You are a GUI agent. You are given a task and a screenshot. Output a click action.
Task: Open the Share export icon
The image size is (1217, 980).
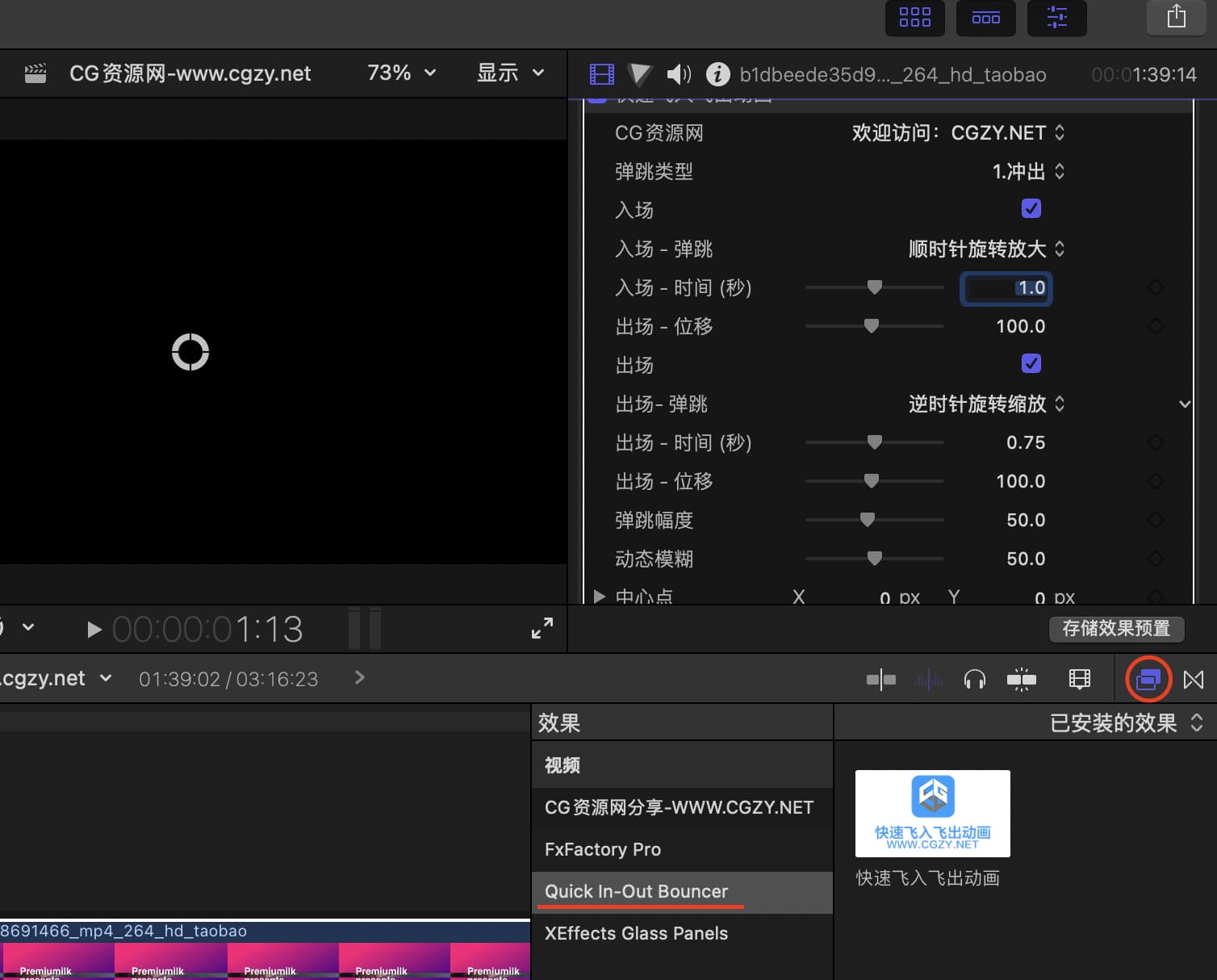(x=1176, y=17)
